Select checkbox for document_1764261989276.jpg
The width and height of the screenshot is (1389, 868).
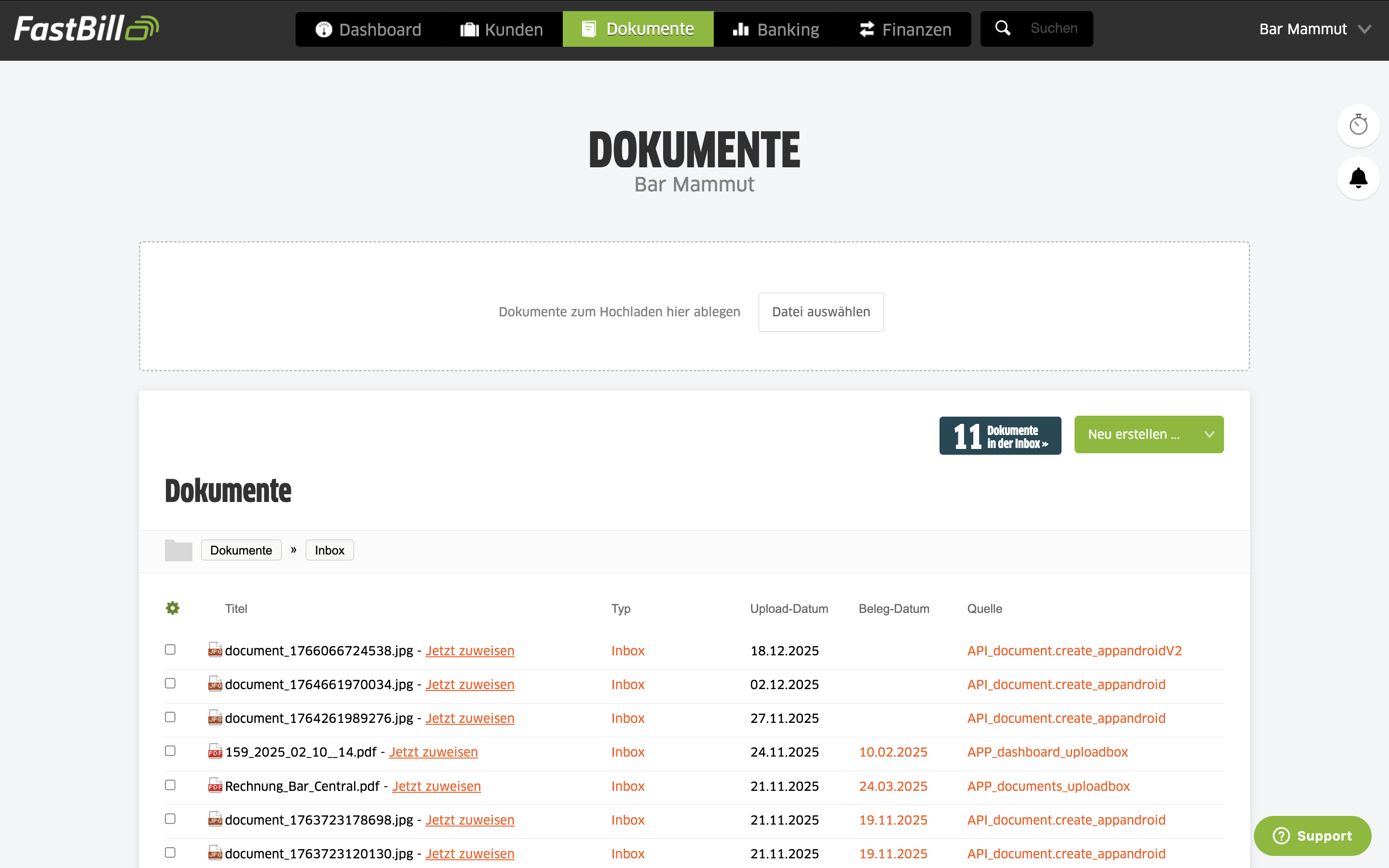[170, 717]
